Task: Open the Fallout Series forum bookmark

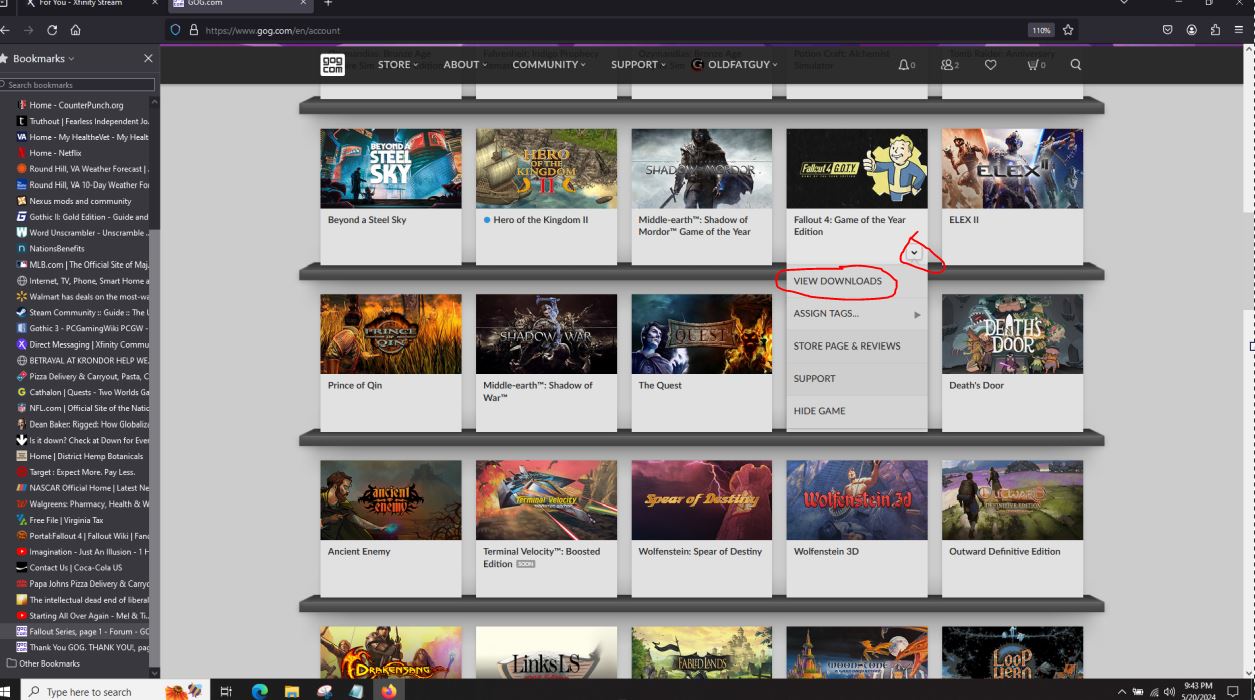Action: pyautogui.click(x=82, y=631)
